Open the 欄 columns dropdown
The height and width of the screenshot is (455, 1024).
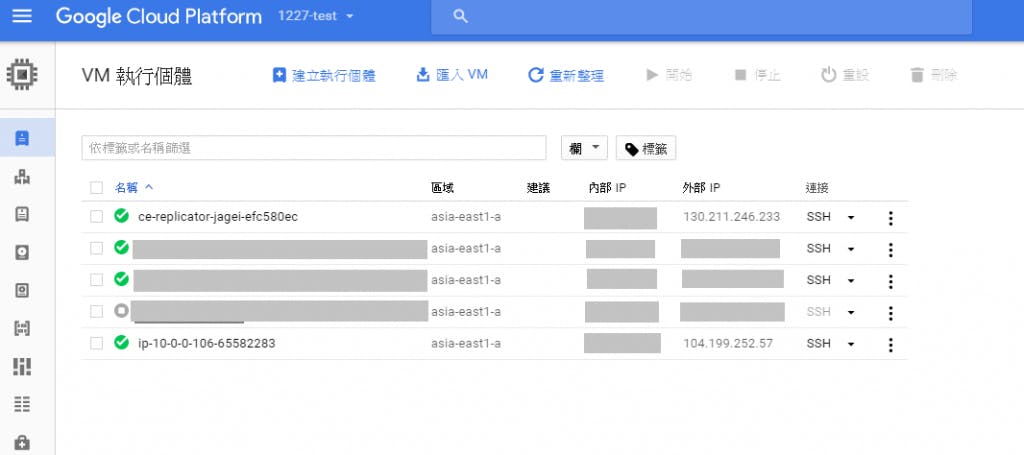point(585,148)
